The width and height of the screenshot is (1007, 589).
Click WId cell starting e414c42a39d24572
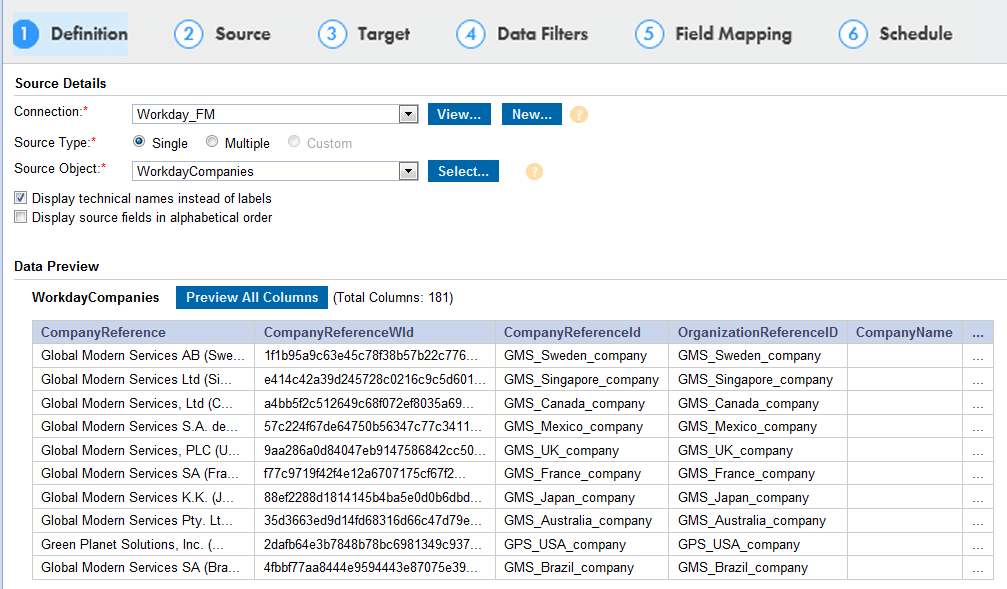375,380
